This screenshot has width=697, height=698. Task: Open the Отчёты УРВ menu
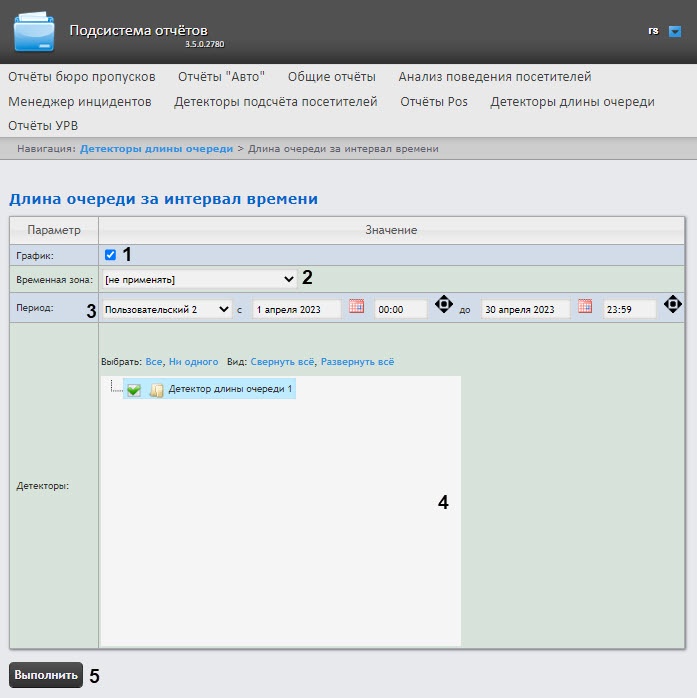pyautogui.click(x=43, y=126)
